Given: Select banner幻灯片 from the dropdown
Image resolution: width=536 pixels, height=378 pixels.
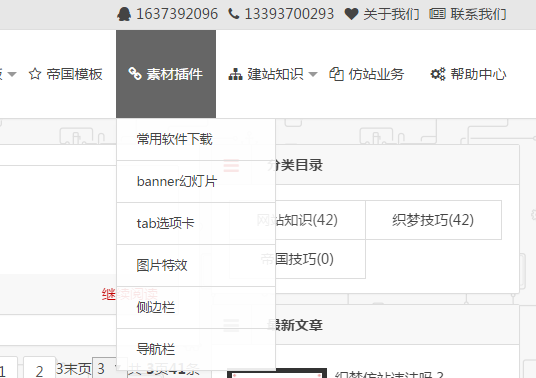Looking at the screenshot, I should click(196, 181).
